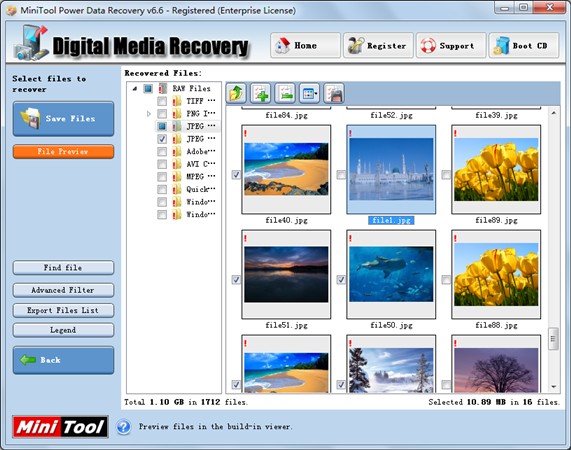Click 'Selected 10.89 MB in 16 files' status text
This screenshot has width=571, height=450.
click(494, 402)
